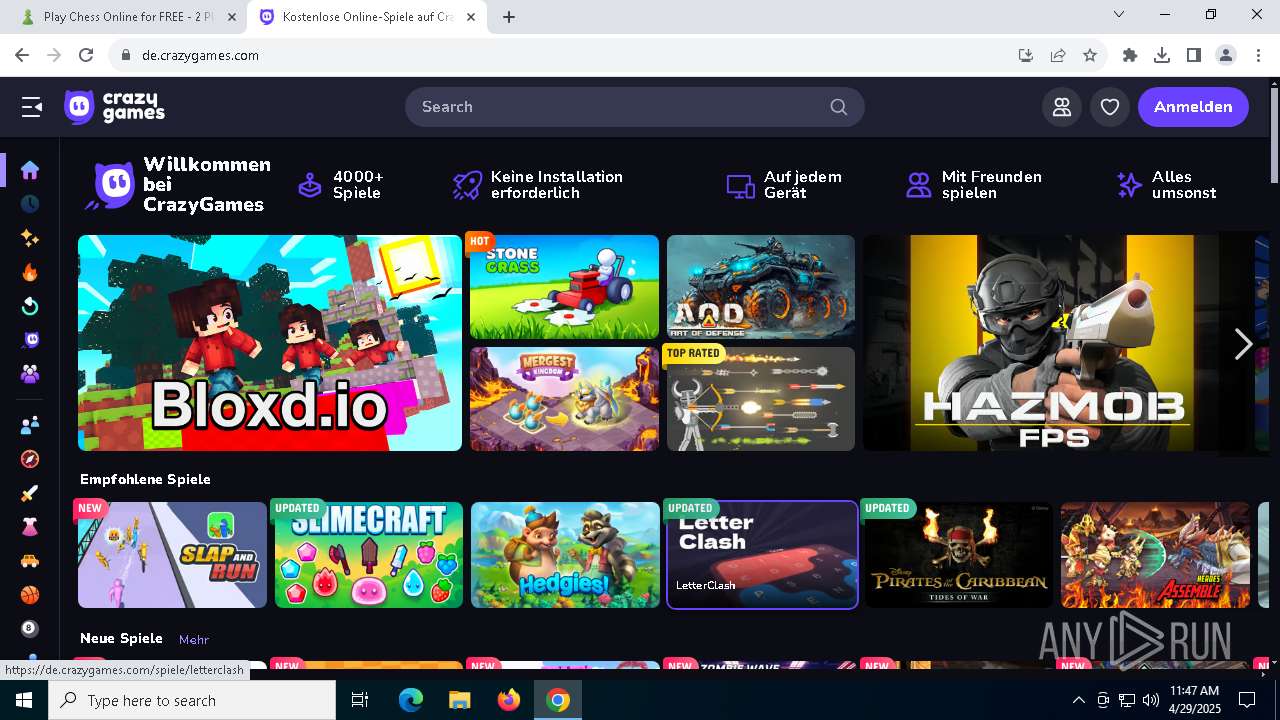Open Hazmob FPS game thumbnail
The height and width of the screenshot is (720, 1280).
click(x=1055, y=343)
